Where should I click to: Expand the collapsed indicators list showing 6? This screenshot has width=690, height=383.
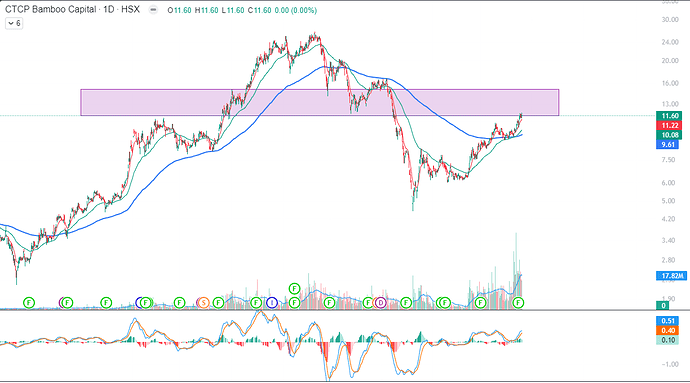pyautogui.click(x=14, y=23)
